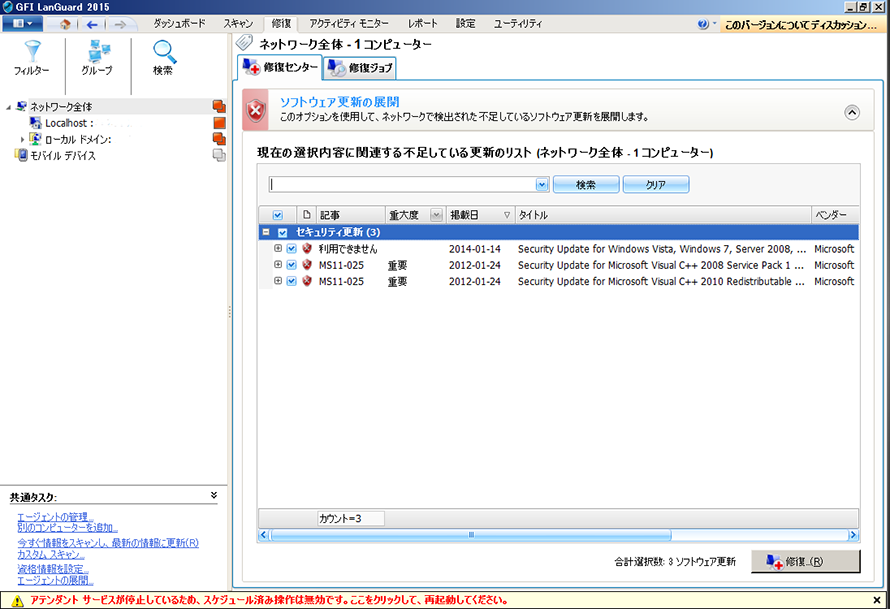
Task: Click the scrollbar right arrow
Action: pyautogui.click(x=853, y=535)
